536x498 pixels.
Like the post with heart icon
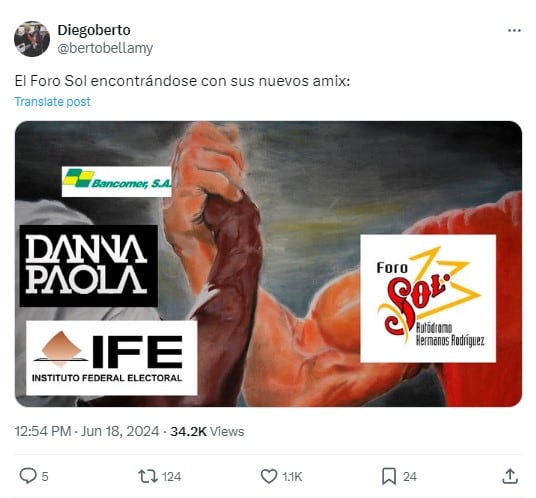(269, 476)
